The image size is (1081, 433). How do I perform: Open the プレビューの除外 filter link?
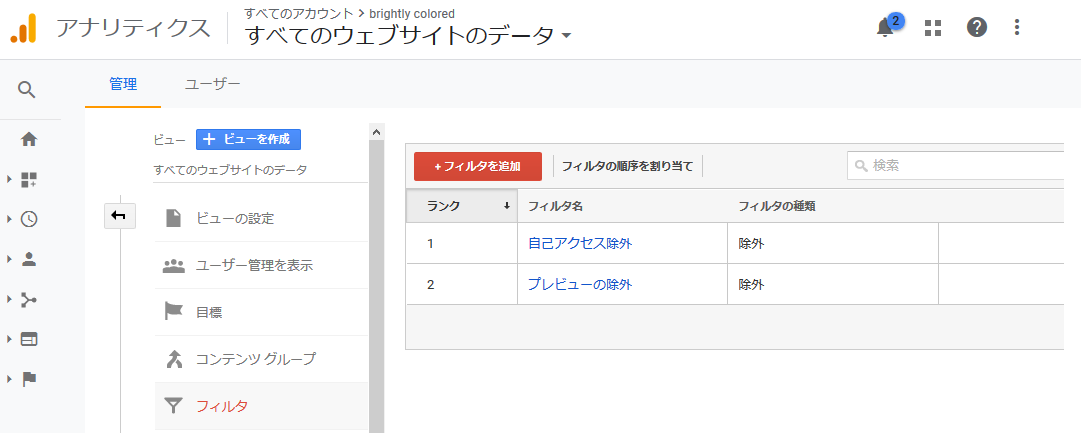(580, 284)
